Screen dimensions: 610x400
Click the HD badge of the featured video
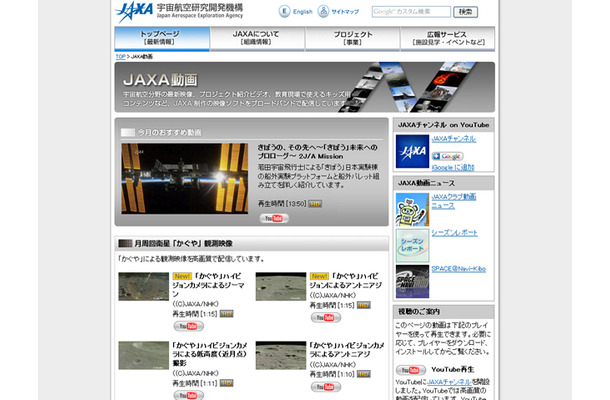coord(315,204)
